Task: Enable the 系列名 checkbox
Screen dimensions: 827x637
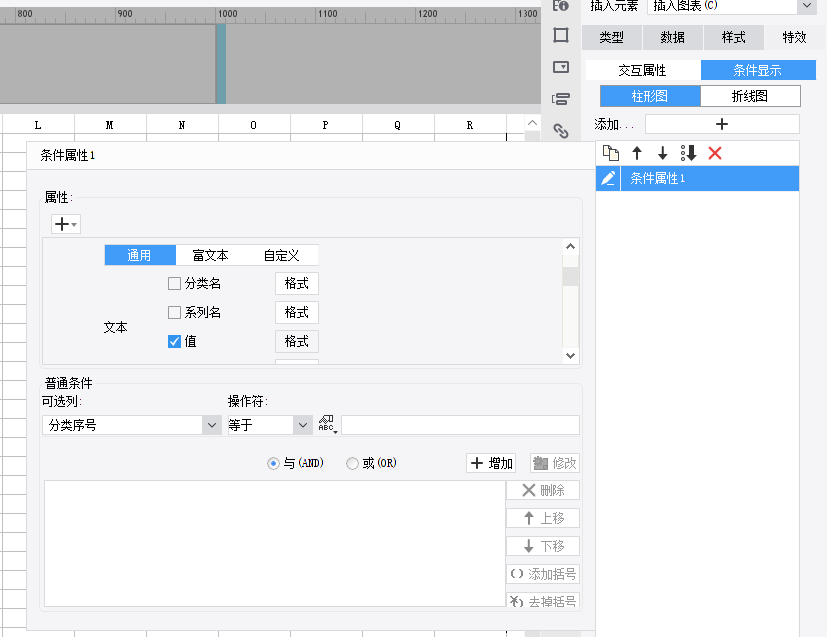Action: point(174,313)
